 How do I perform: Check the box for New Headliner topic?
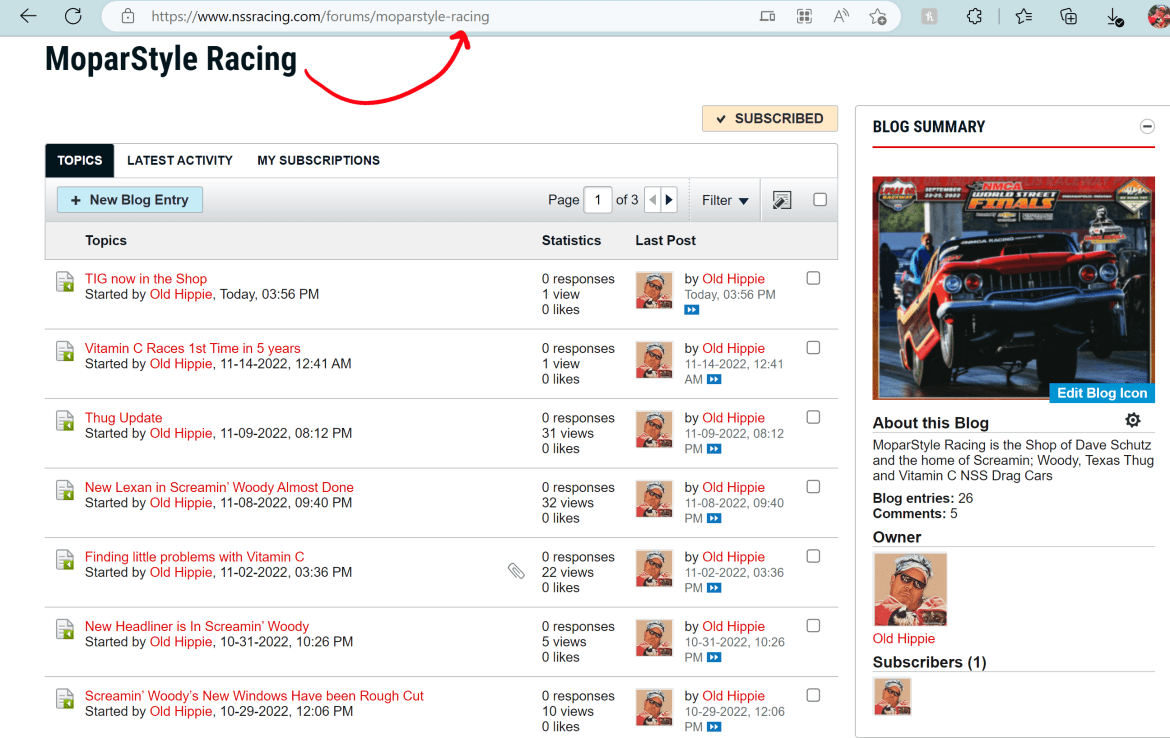[x=813, y=625]
